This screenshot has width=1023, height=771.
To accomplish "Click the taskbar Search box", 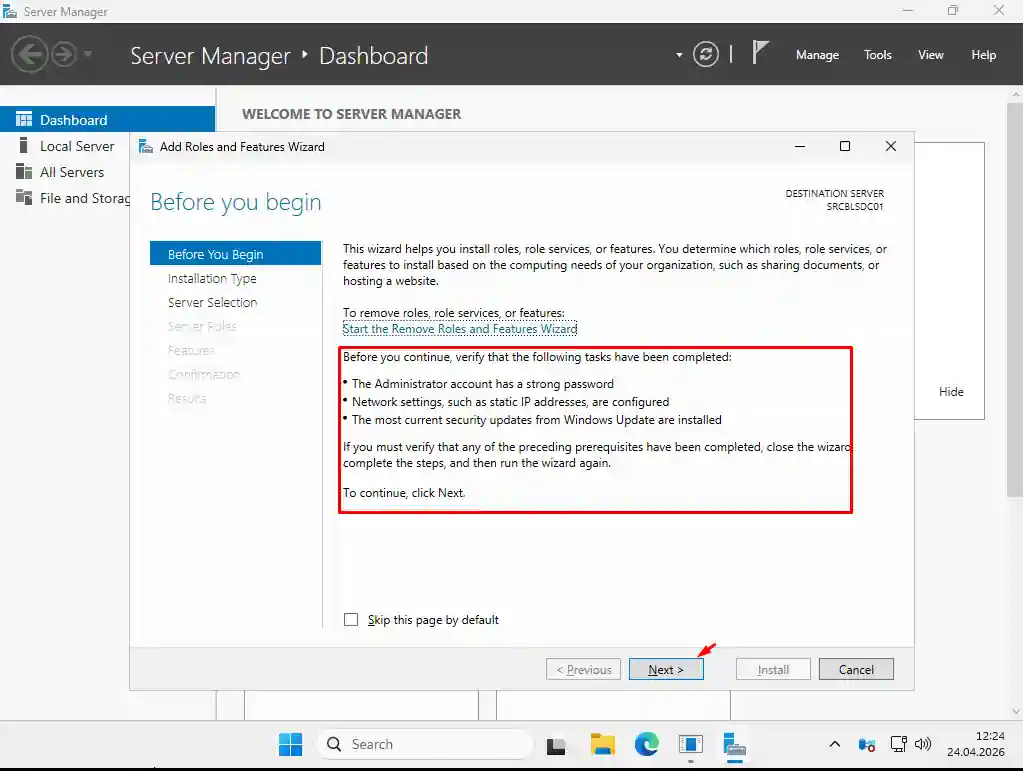I will 425,744.
